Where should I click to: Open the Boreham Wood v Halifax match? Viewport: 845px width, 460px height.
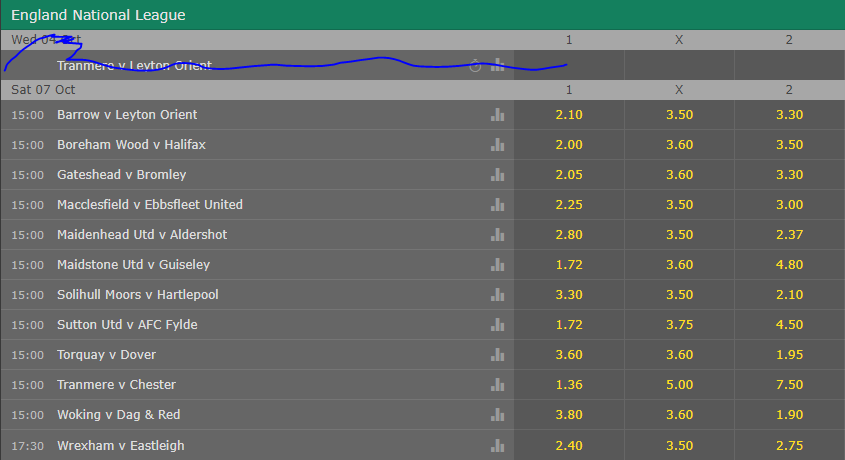[x=131, y=145]
